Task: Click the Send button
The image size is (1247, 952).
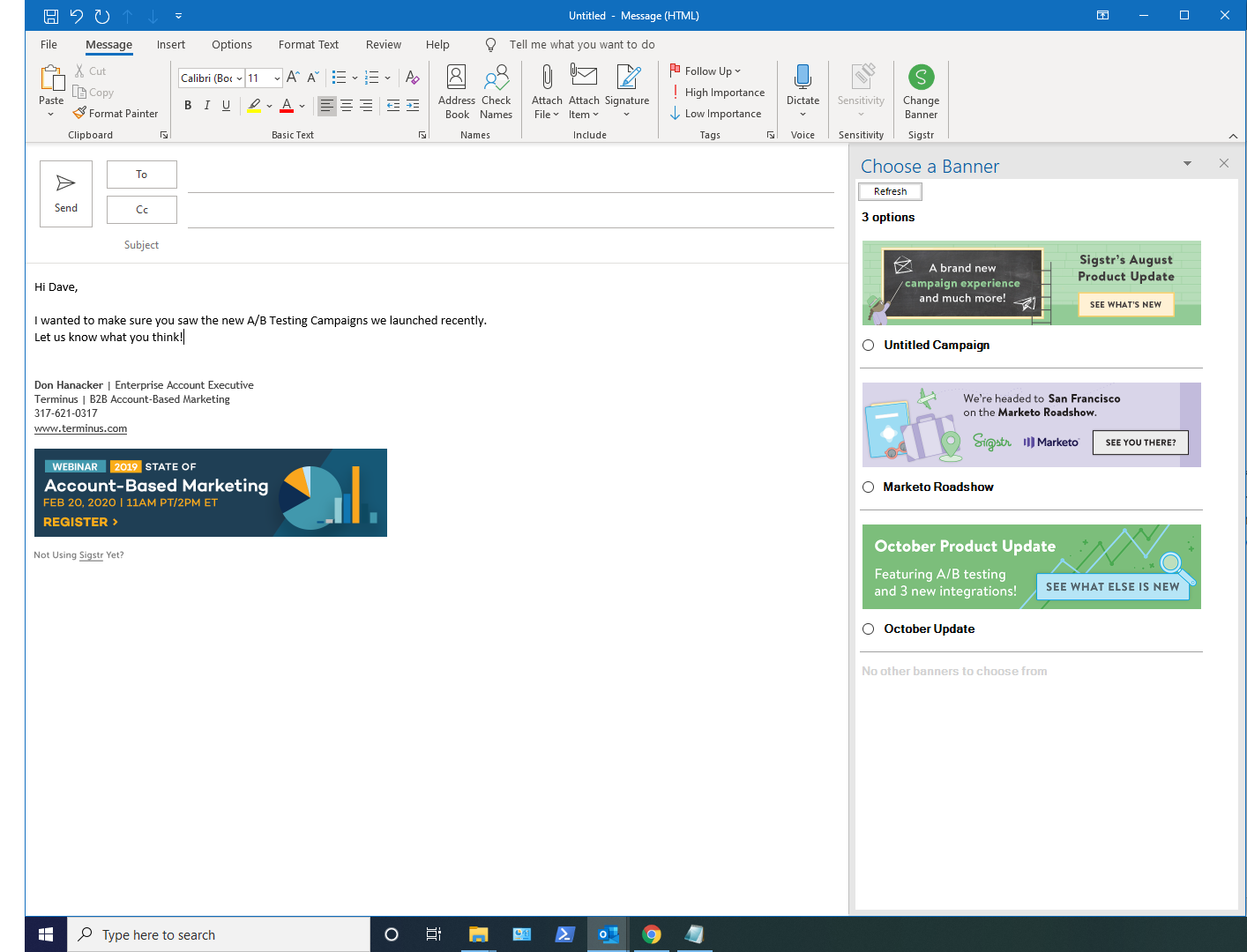Action: tap(66, 194)
